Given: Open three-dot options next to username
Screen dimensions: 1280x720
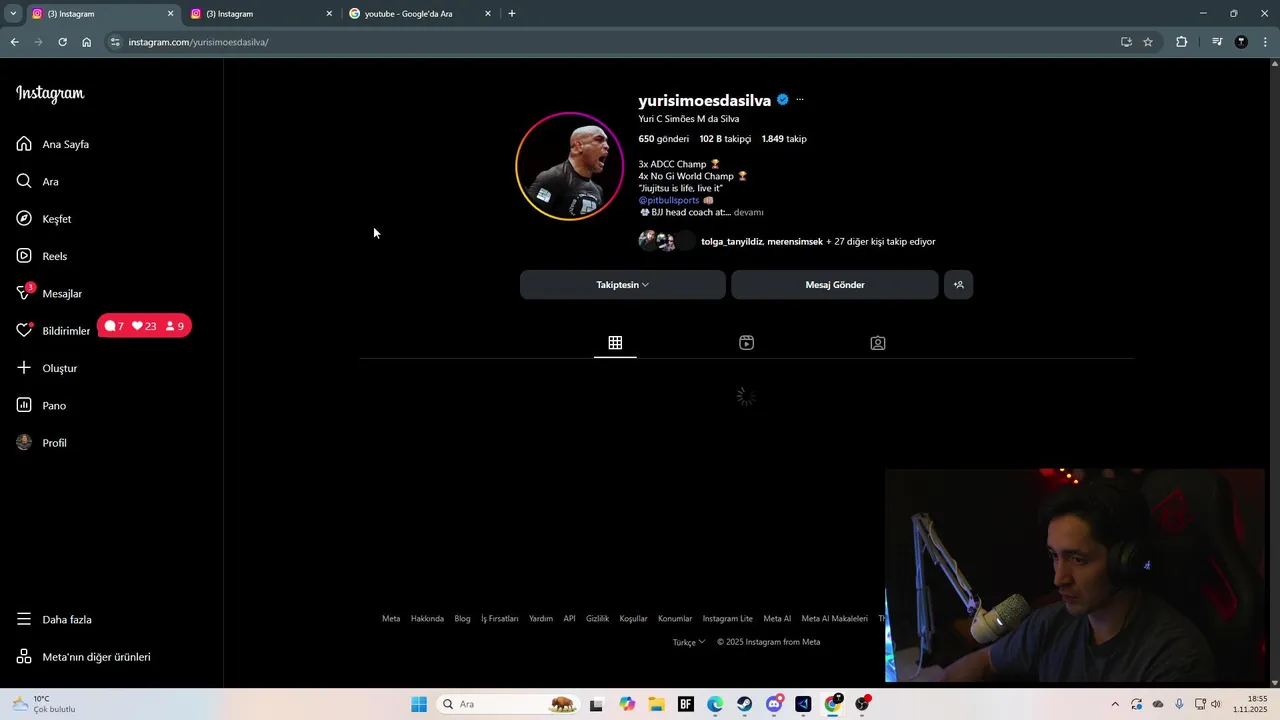Looking at the screenshot, I should [x=800, y=100].
